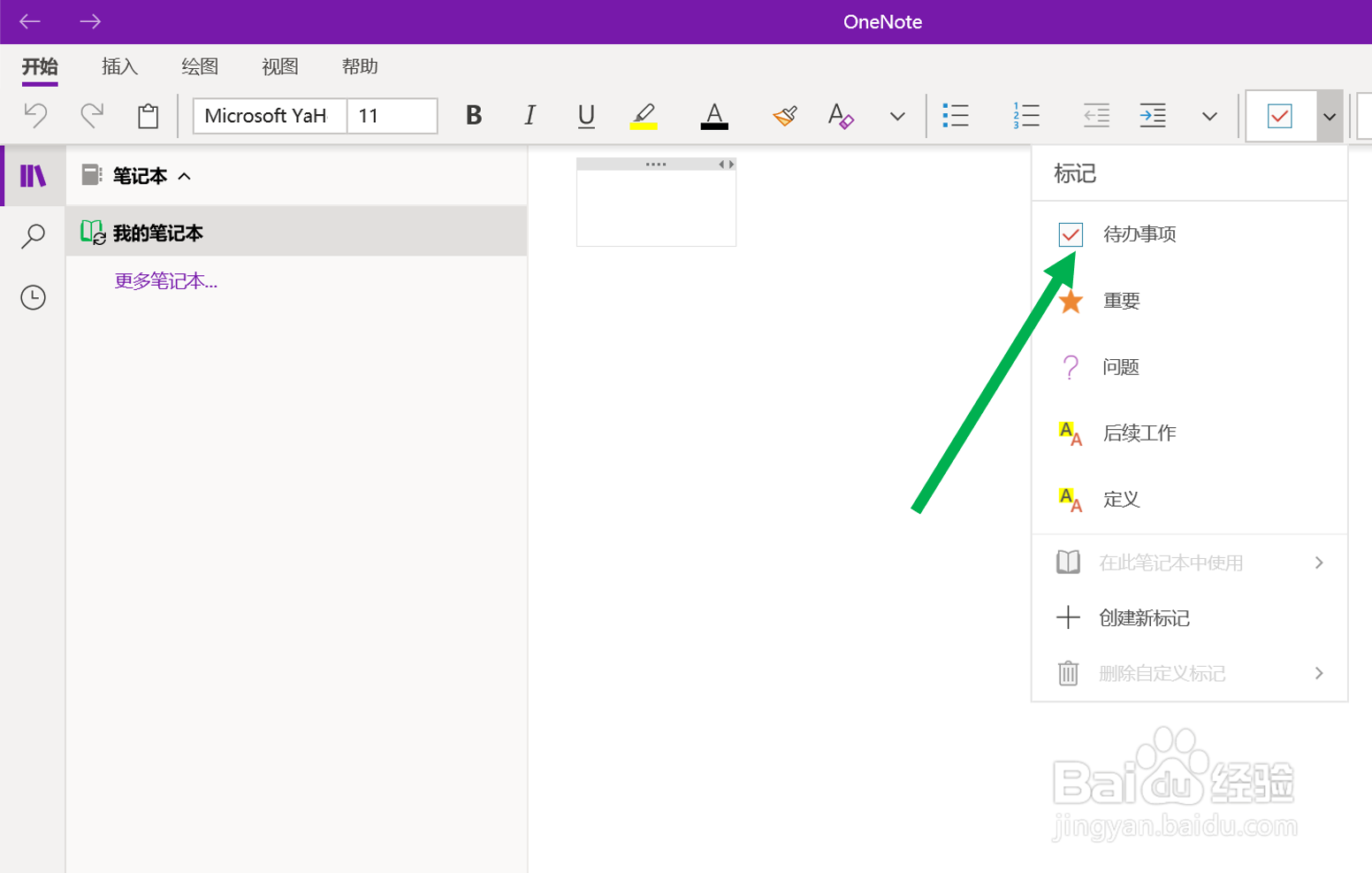Undo the last action

coord(35,115)
